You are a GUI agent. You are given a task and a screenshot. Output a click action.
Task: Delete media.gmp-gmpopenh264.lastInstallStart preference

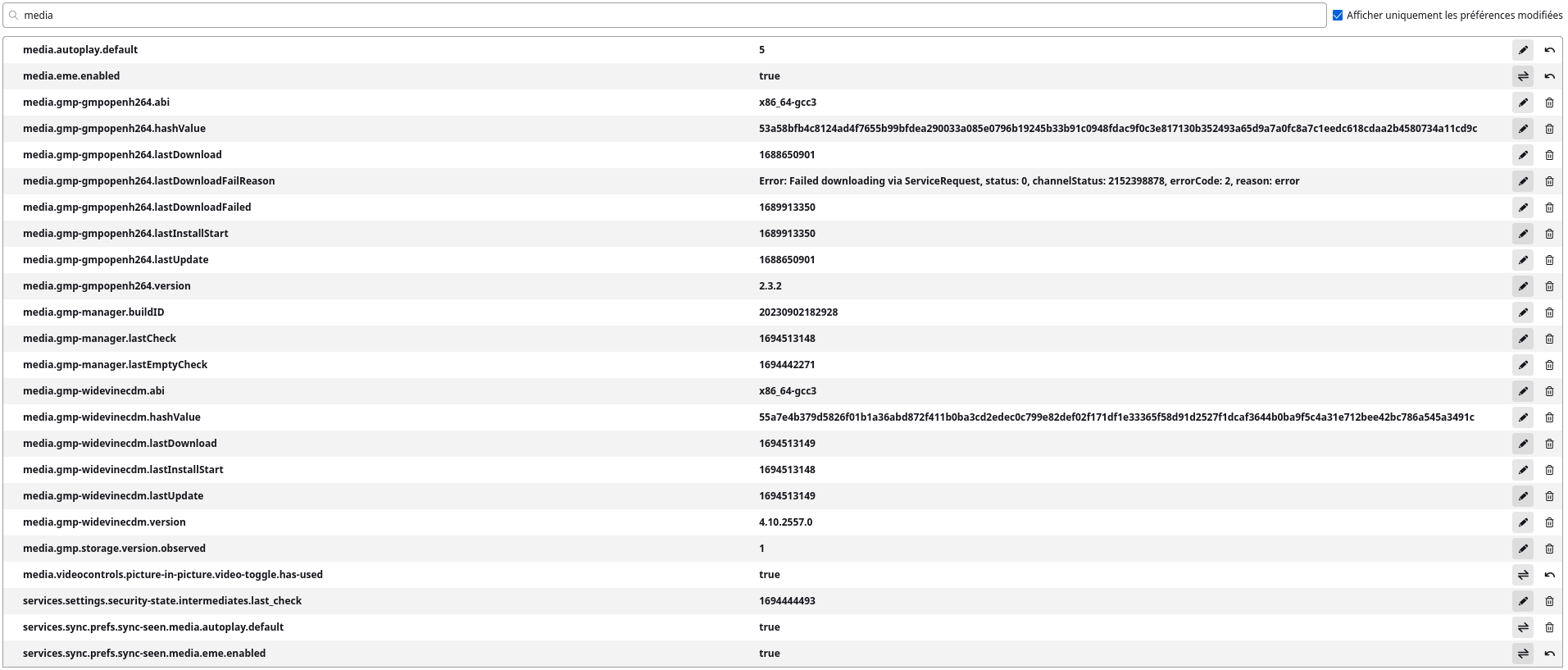(x=1549, y=234)
